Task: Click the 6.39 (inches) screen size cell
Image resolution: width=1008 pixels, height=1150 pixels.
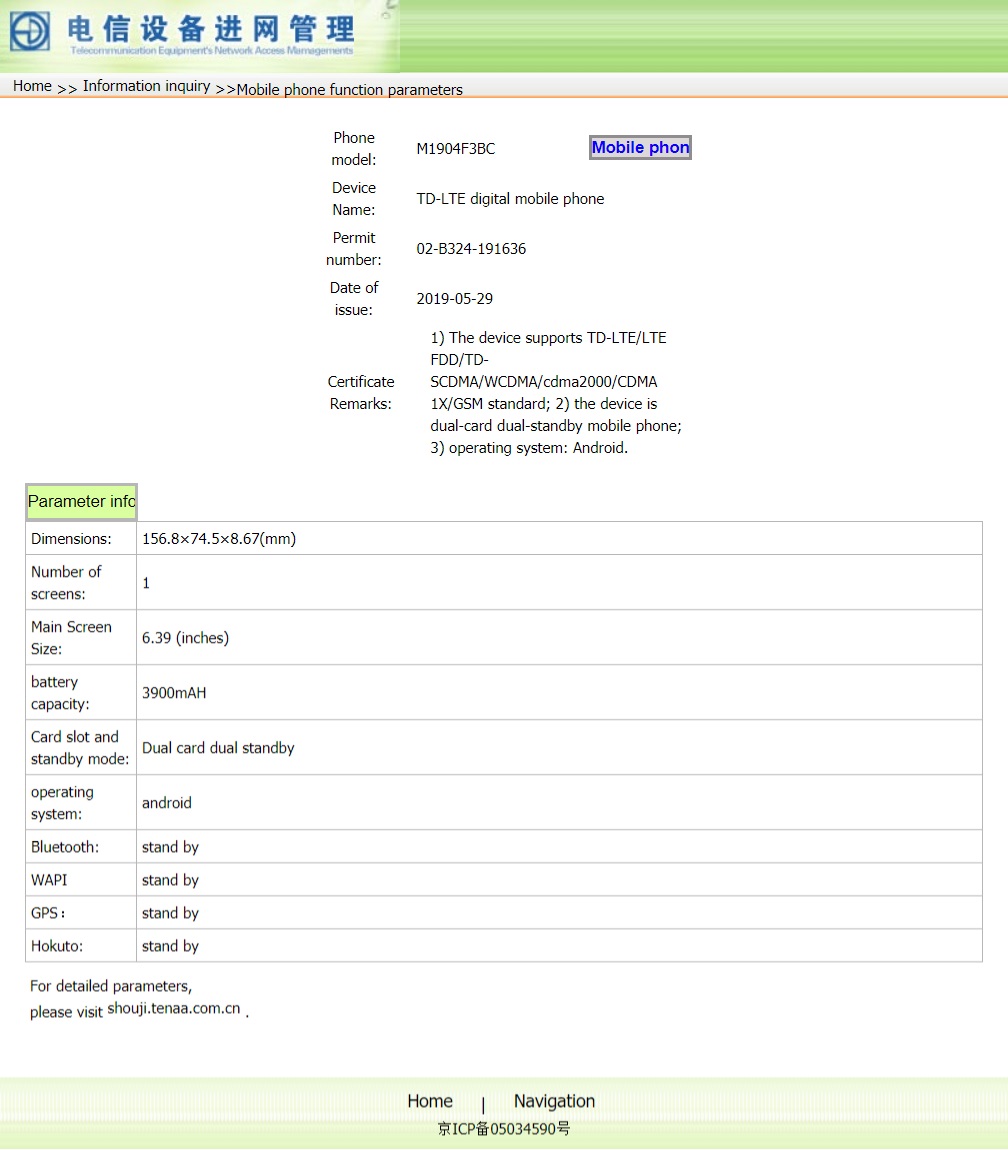Action: tap(185, 638)
